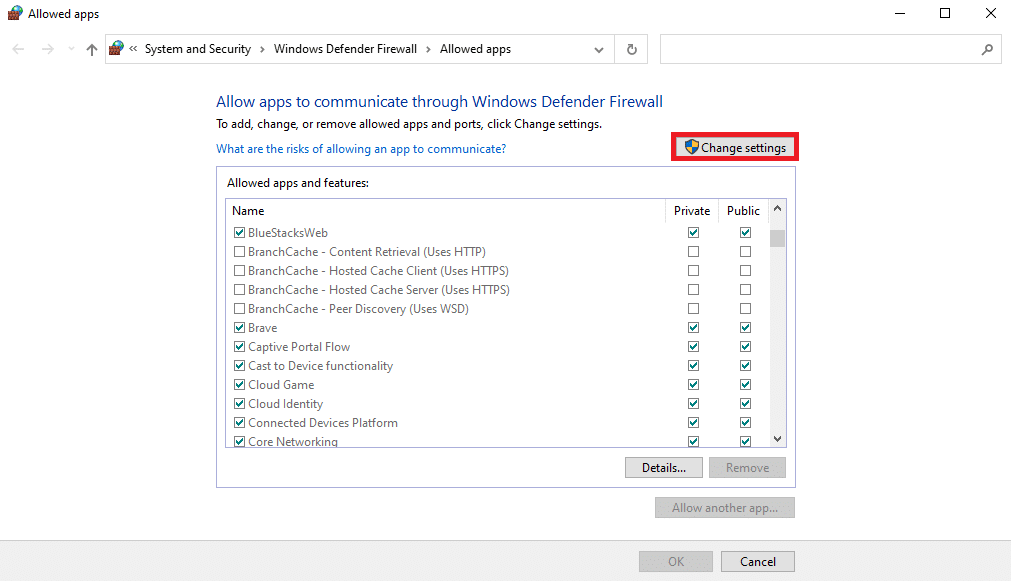Click the list scrollbar up arrow
Image resolution: width=1011 pixels, height=581 pixels.
[778, 208]
